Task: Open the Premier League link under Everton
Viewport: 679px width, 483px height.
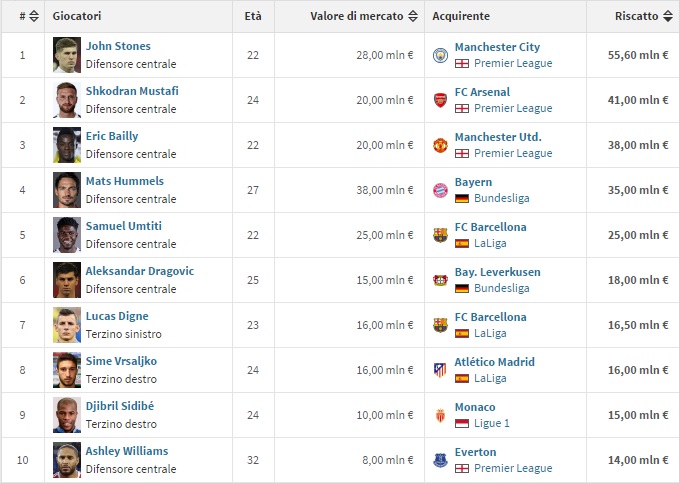Action: 513,468
